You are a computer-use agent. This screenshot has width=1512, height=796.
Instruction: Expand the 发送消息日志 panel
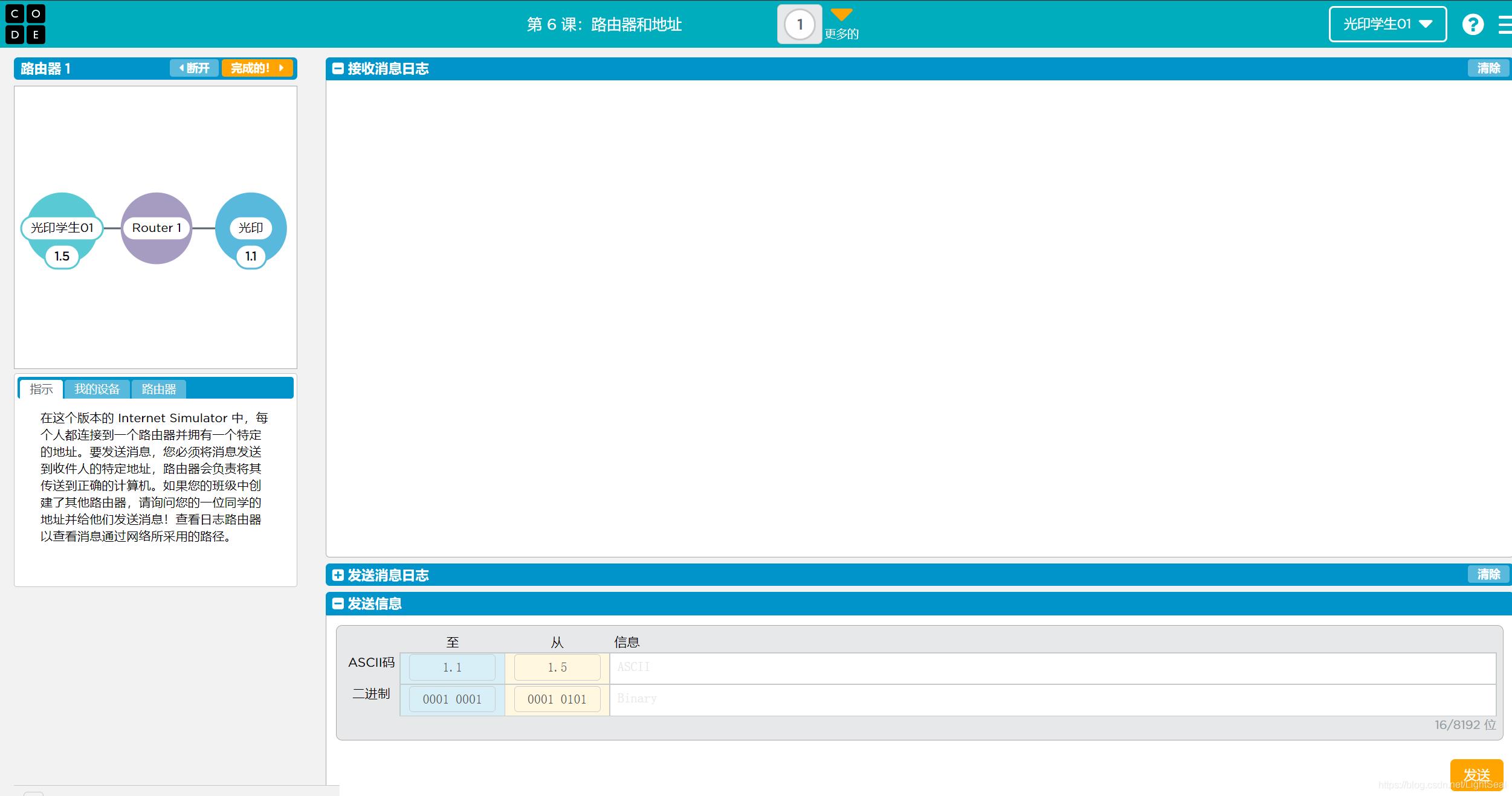[338, 575]
